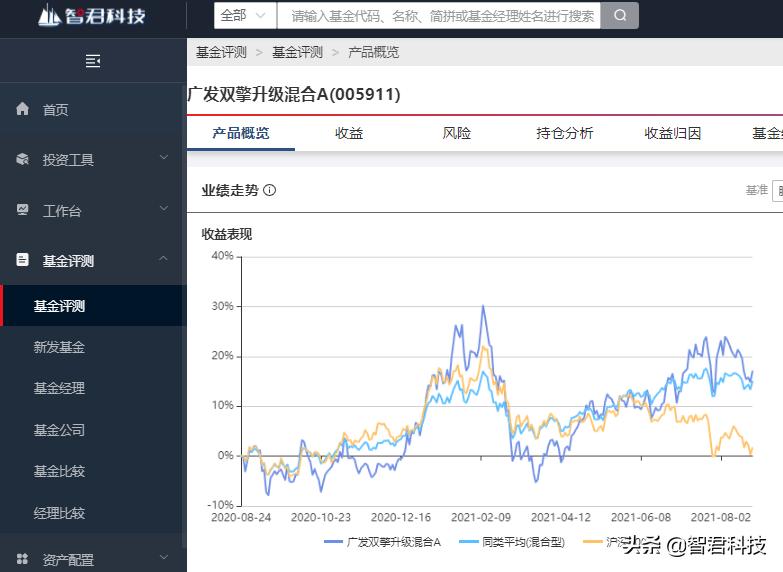This screenshot has width=783, height=572.
Task: Click the first 基金评测 breadcrumb link
Action: click(221, 52)
